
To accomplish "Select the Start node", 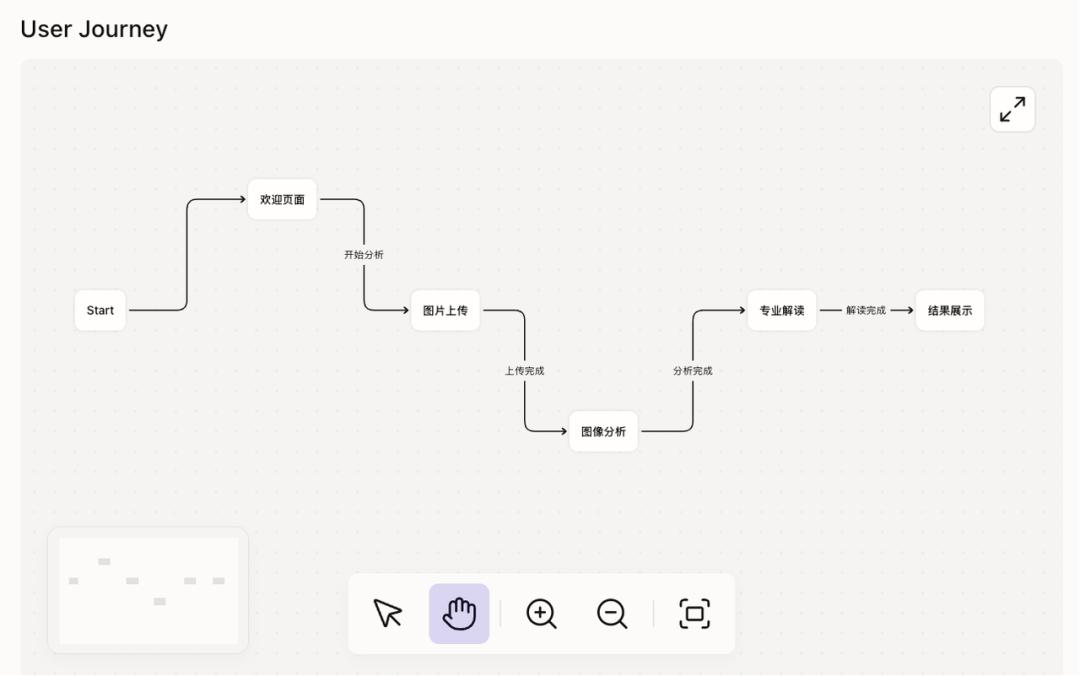I will (x=99, y=310).
